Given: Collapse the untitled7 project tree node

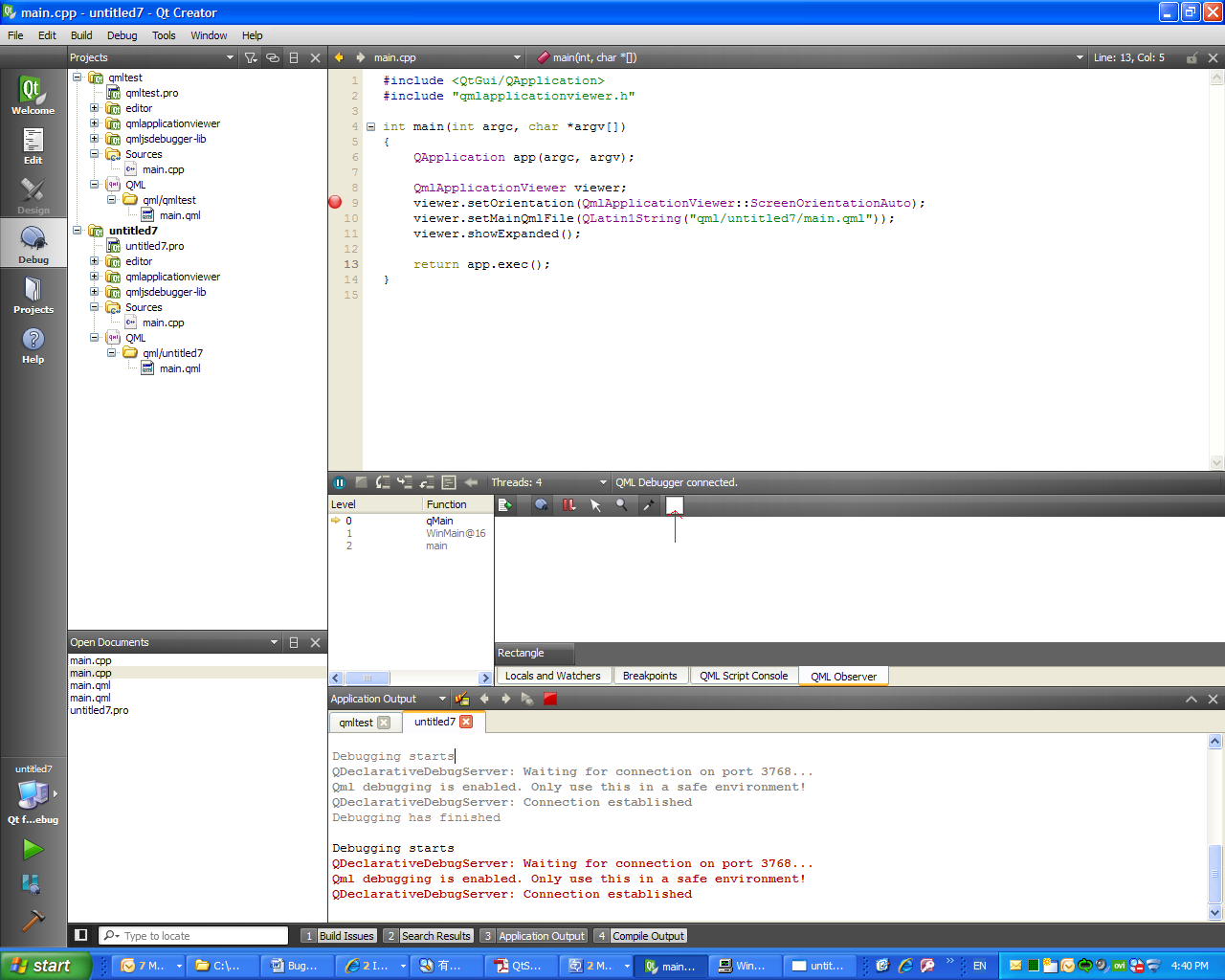Looking at the screenshot, I should pyautogui.click(x=78, y=231).
